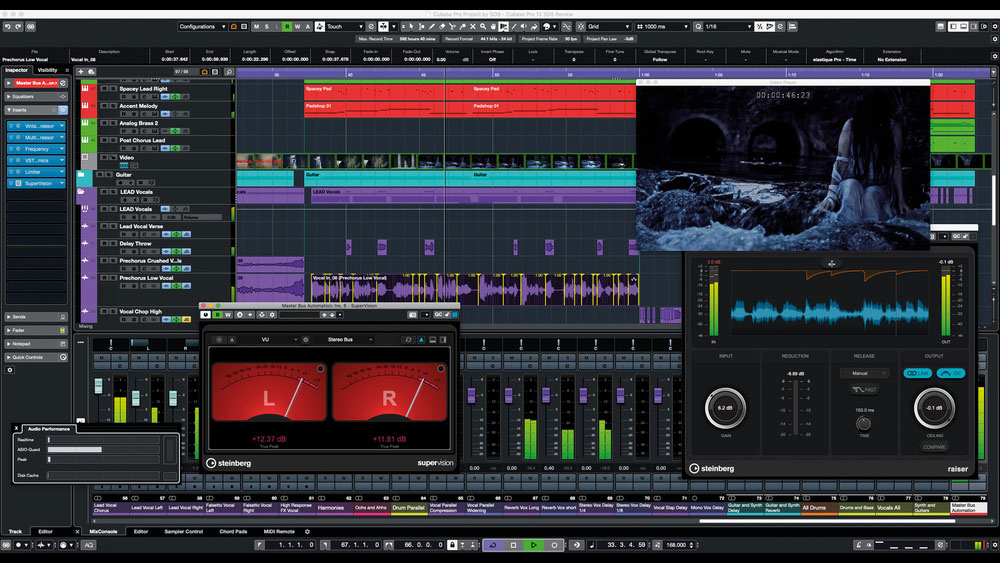Select the Object Selection arrow tool
The image size is (1000, 563).
click(x=411, y=26)
